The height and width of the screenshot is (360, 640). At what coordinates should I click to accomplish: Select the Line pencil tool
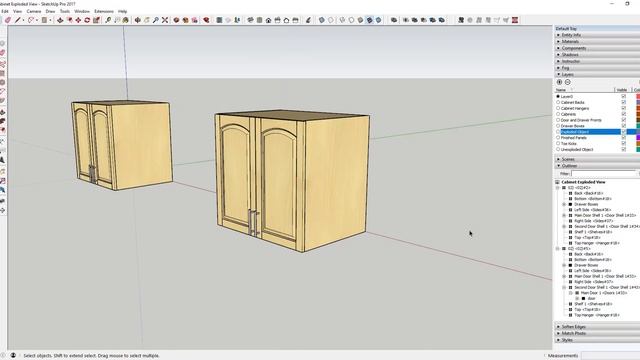pos(18,20)
